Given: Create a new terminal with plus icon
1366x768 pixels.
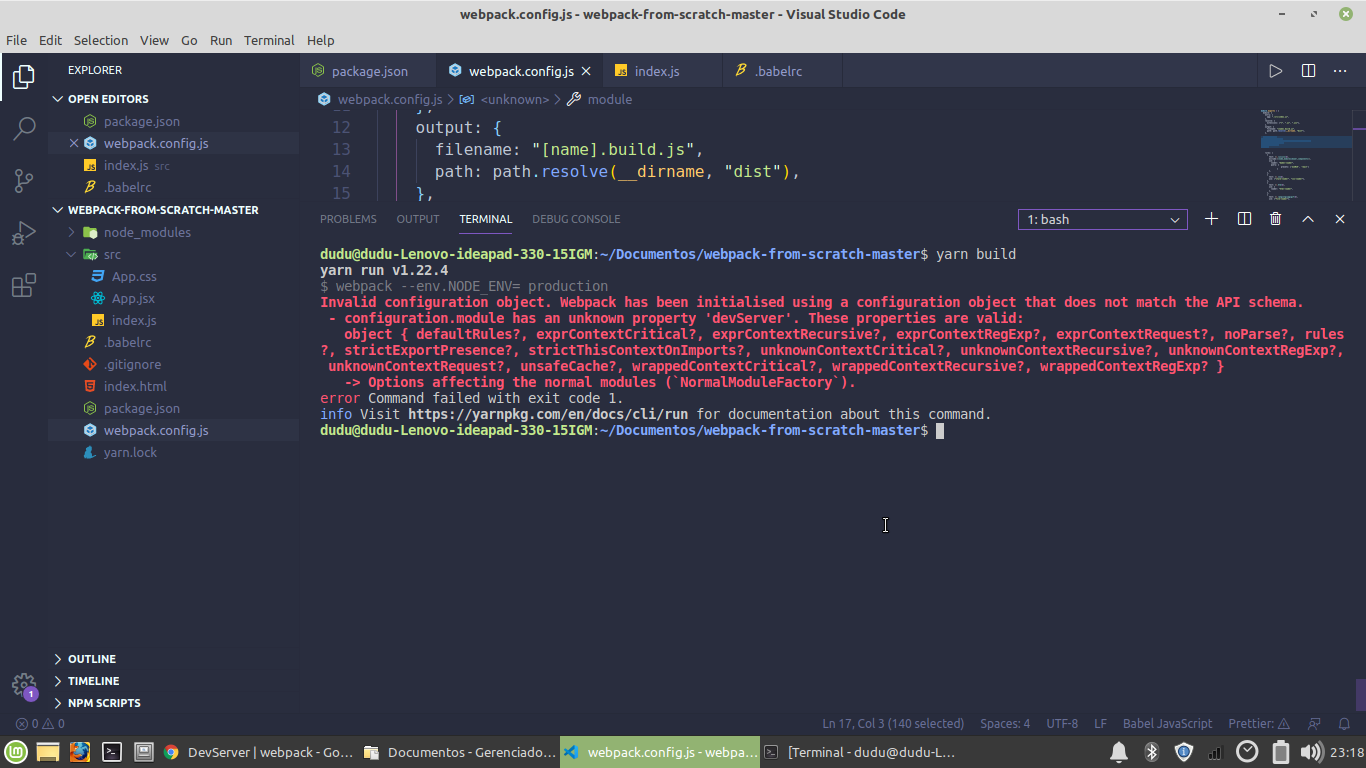Looking at the screenshot, I should (x=1211, y=219).
